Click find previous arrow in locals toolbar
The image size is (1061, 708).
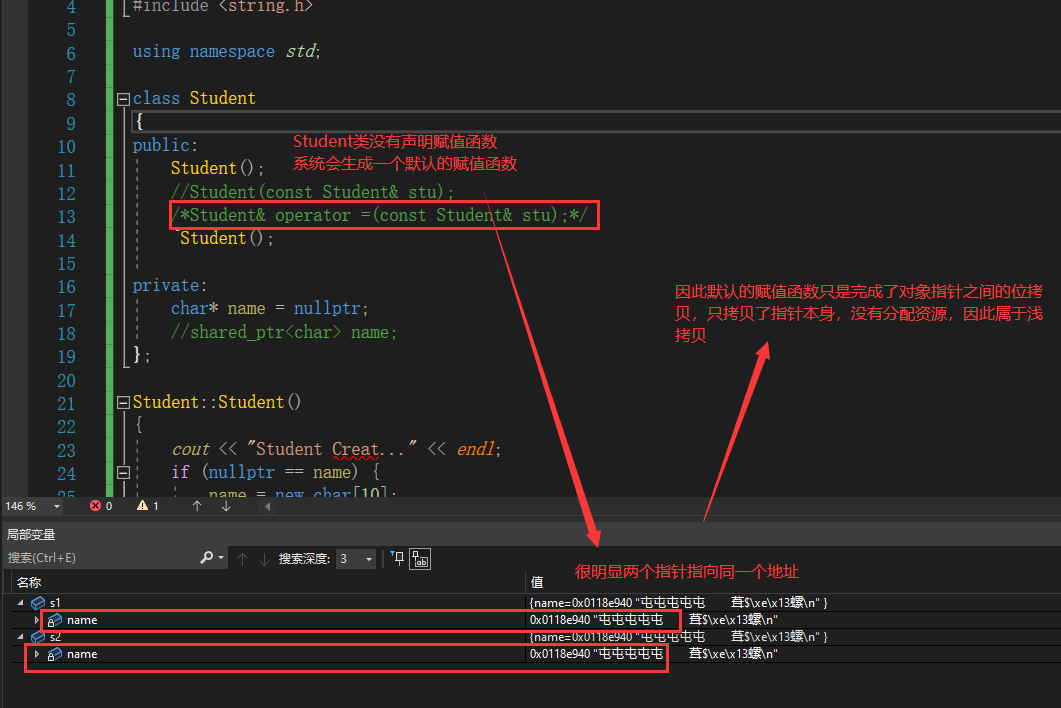tap(242, 558)
